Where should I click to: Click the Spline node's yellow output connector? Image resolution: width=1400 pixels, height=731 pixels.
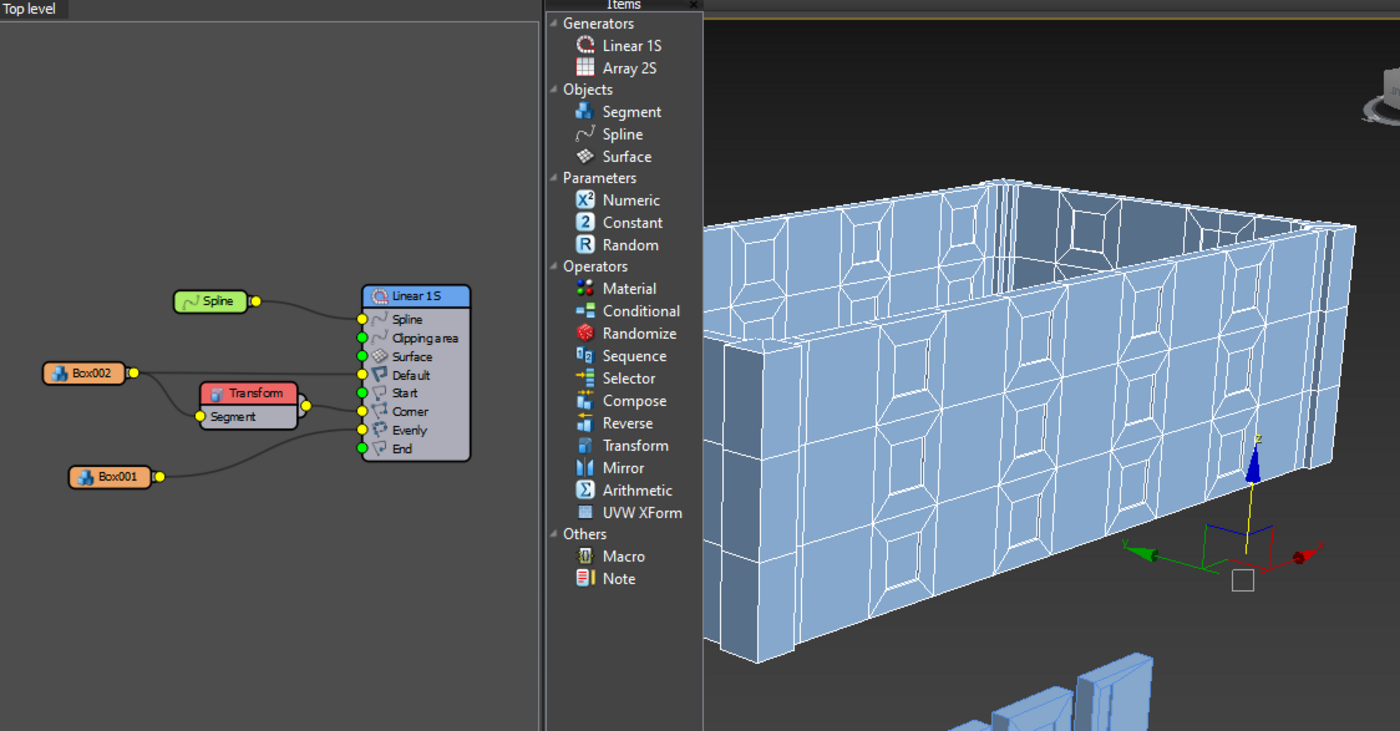[x=255, y=301]
